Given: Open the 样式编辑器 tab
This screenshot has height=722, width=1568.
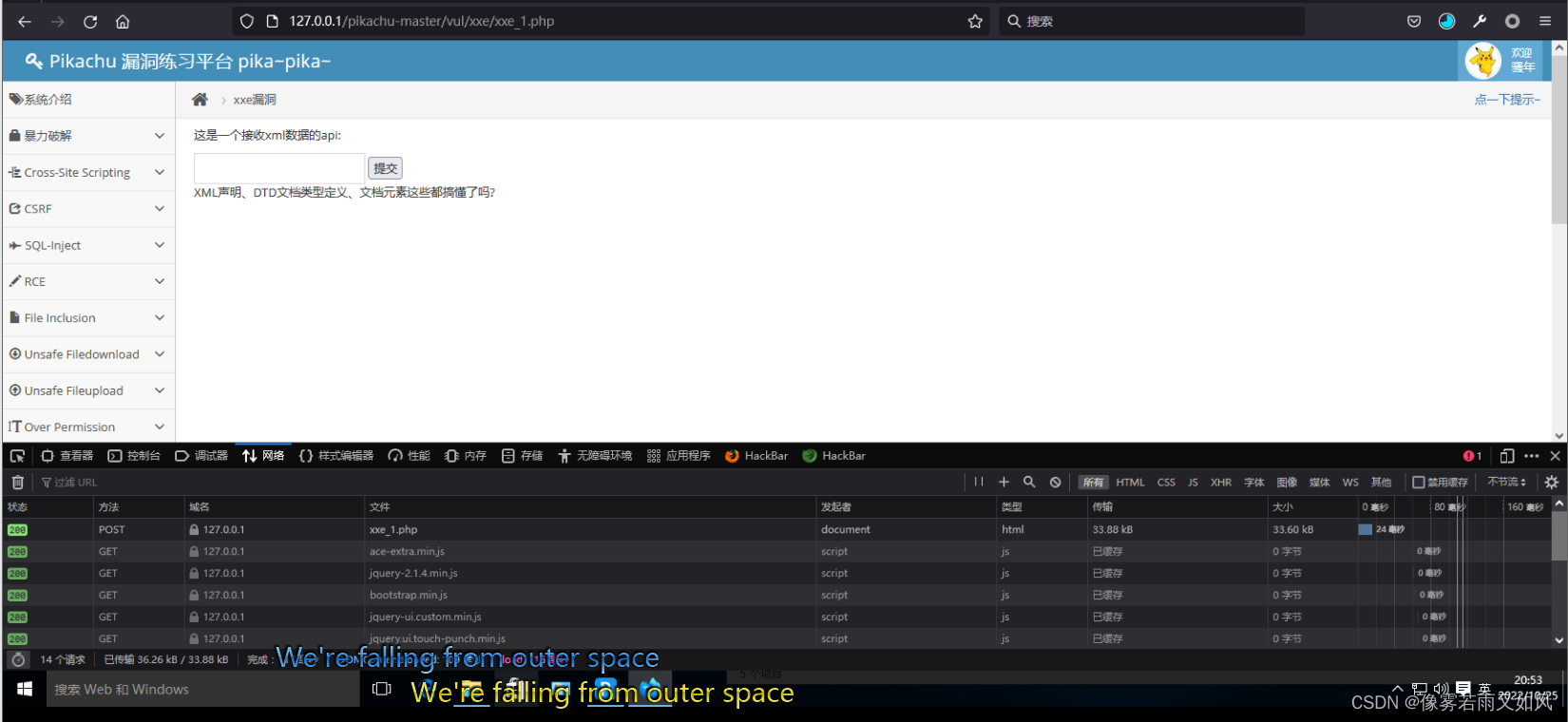Looking at the screenshot, I should 336,456.
